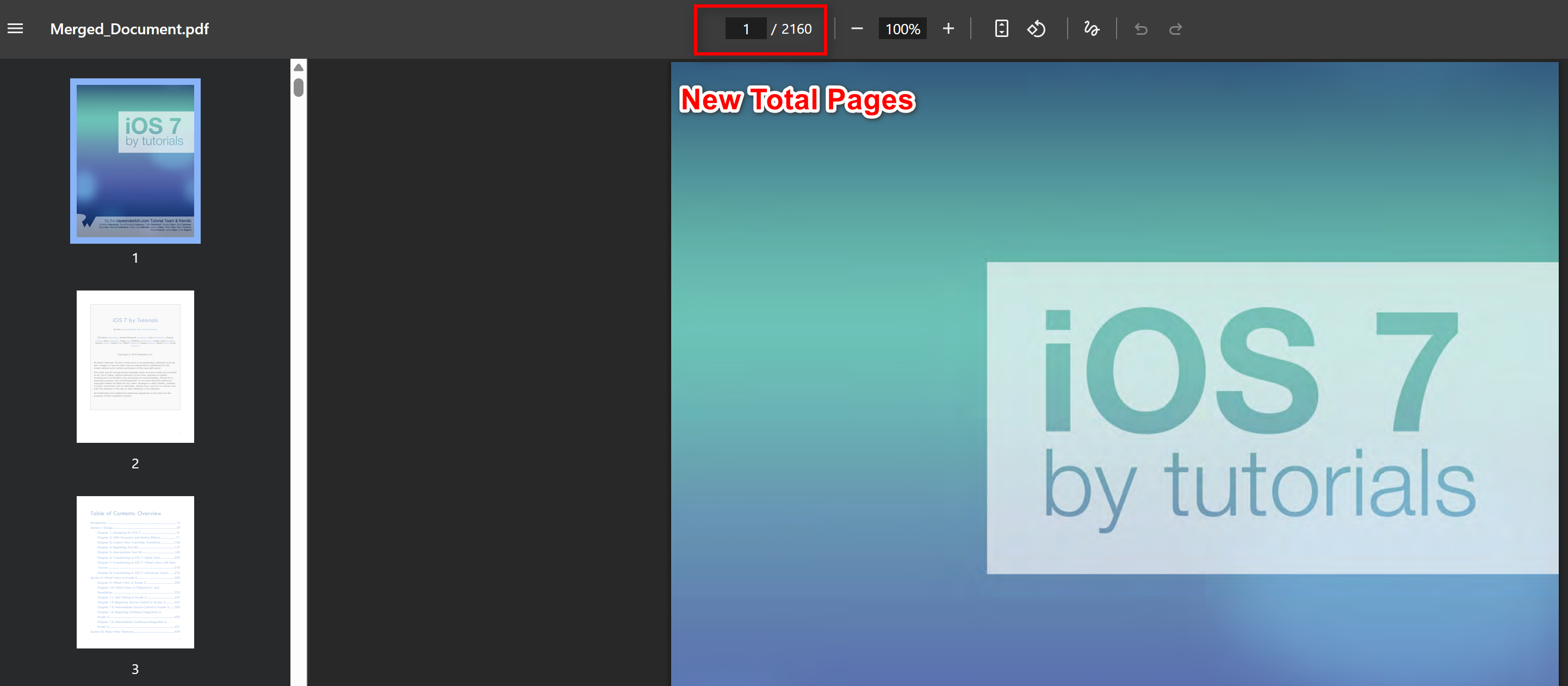Click the total page count 2160
The image size is (1568, 686).
pyautogui.click(x=796, y=29)
